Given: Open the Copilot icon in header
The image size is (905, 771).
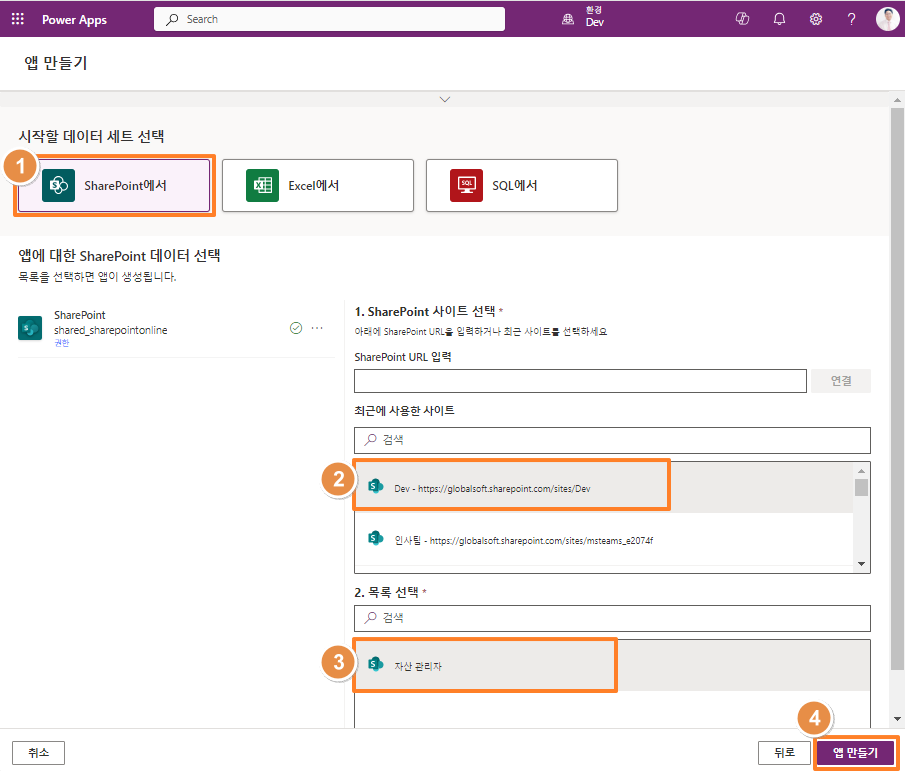Looking at the screenshot, I should coord(742,19).
